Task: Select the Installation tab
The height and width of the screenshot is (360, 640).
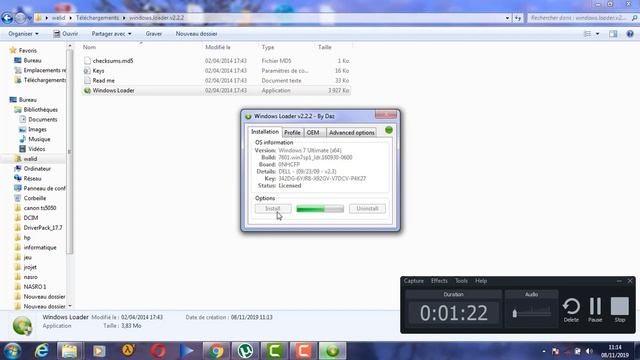Action: (x=264, y=132)
